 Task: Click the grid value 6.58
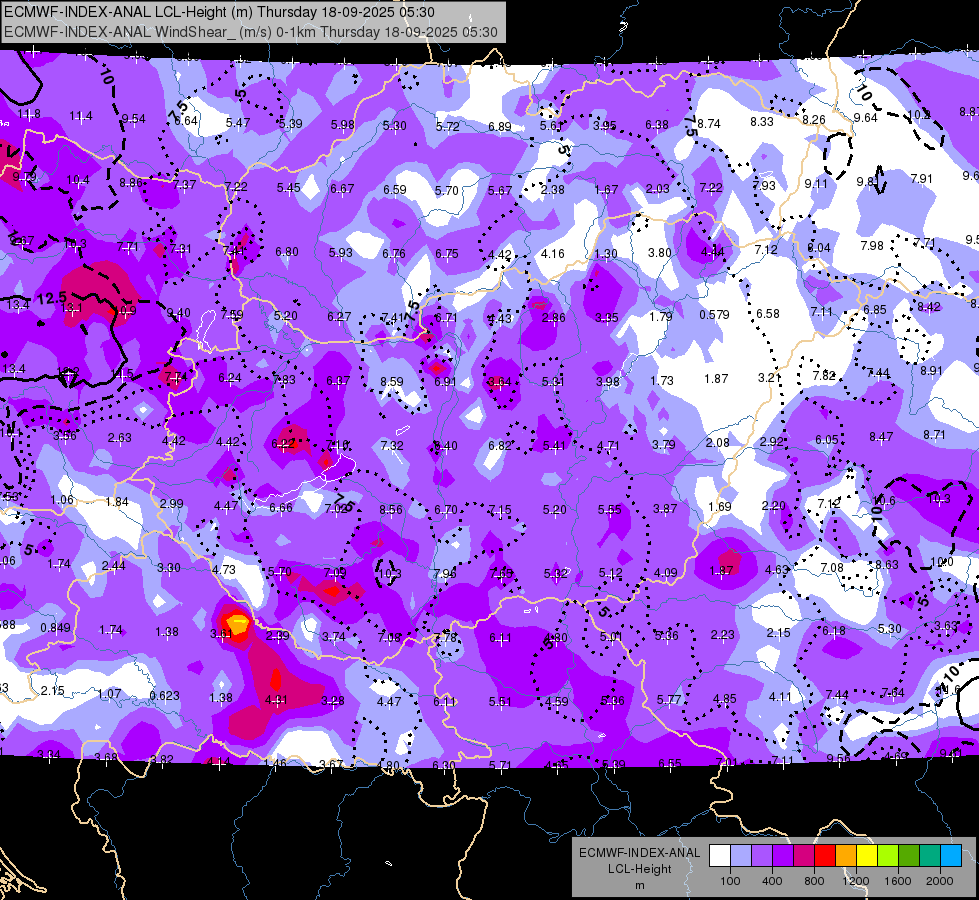768,313
